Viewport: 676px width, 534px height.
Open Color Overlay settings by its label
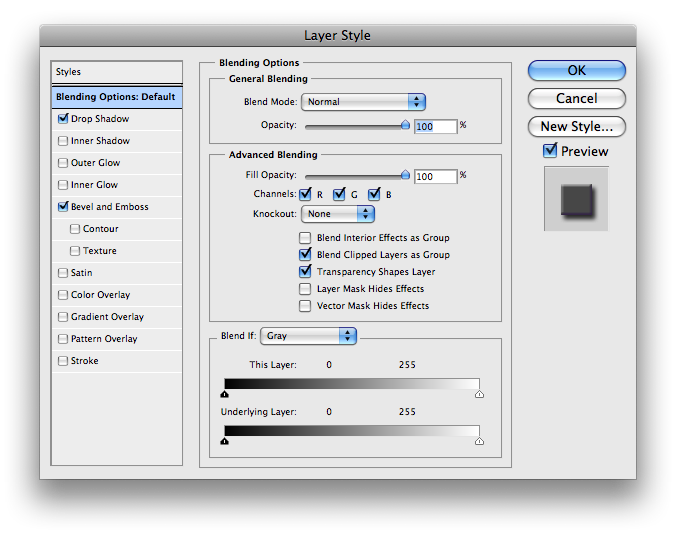point(100,295)
